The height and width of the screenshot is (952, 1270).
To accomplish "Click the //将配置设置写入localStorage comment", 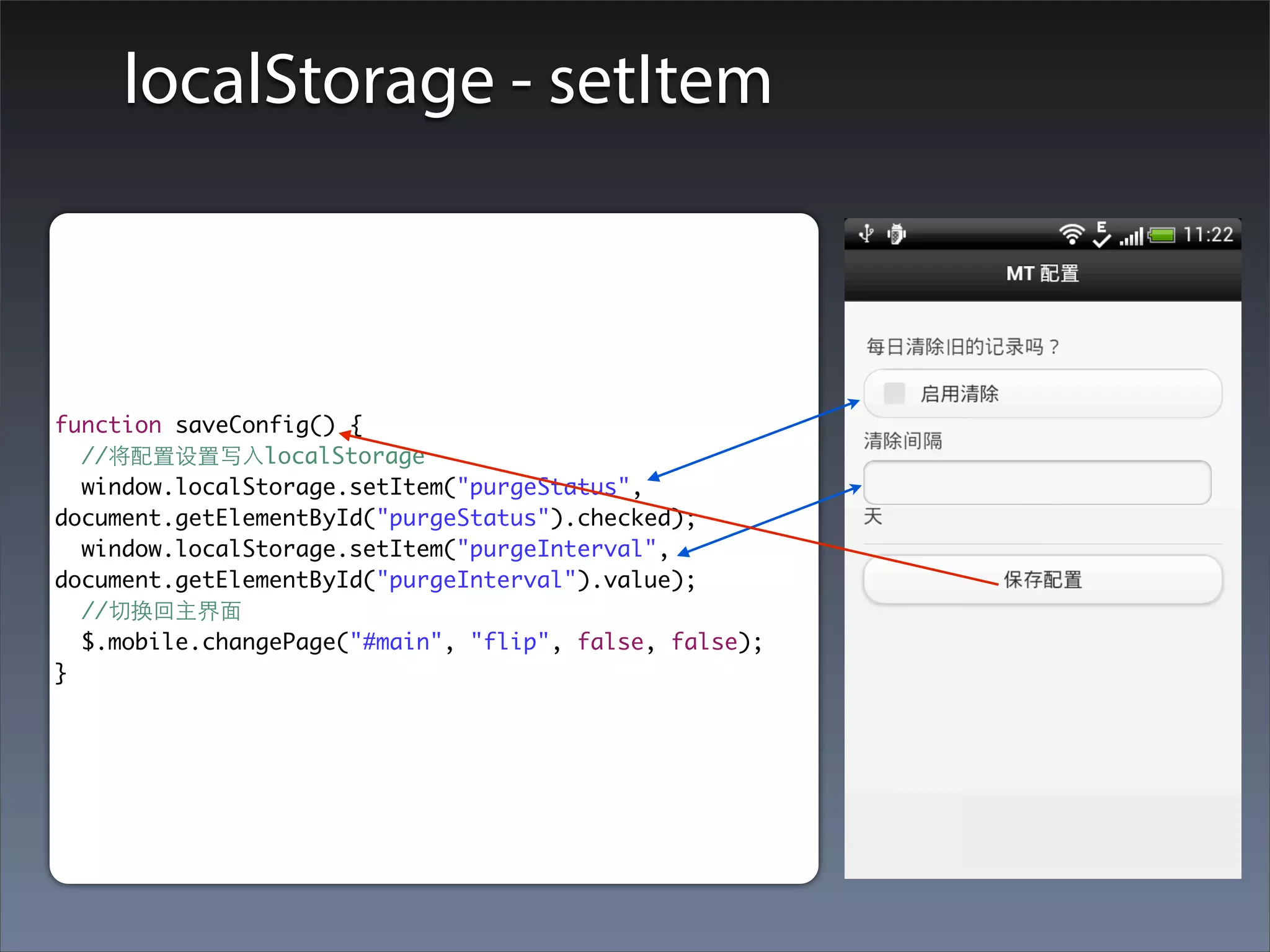I will tap(253, 456).
